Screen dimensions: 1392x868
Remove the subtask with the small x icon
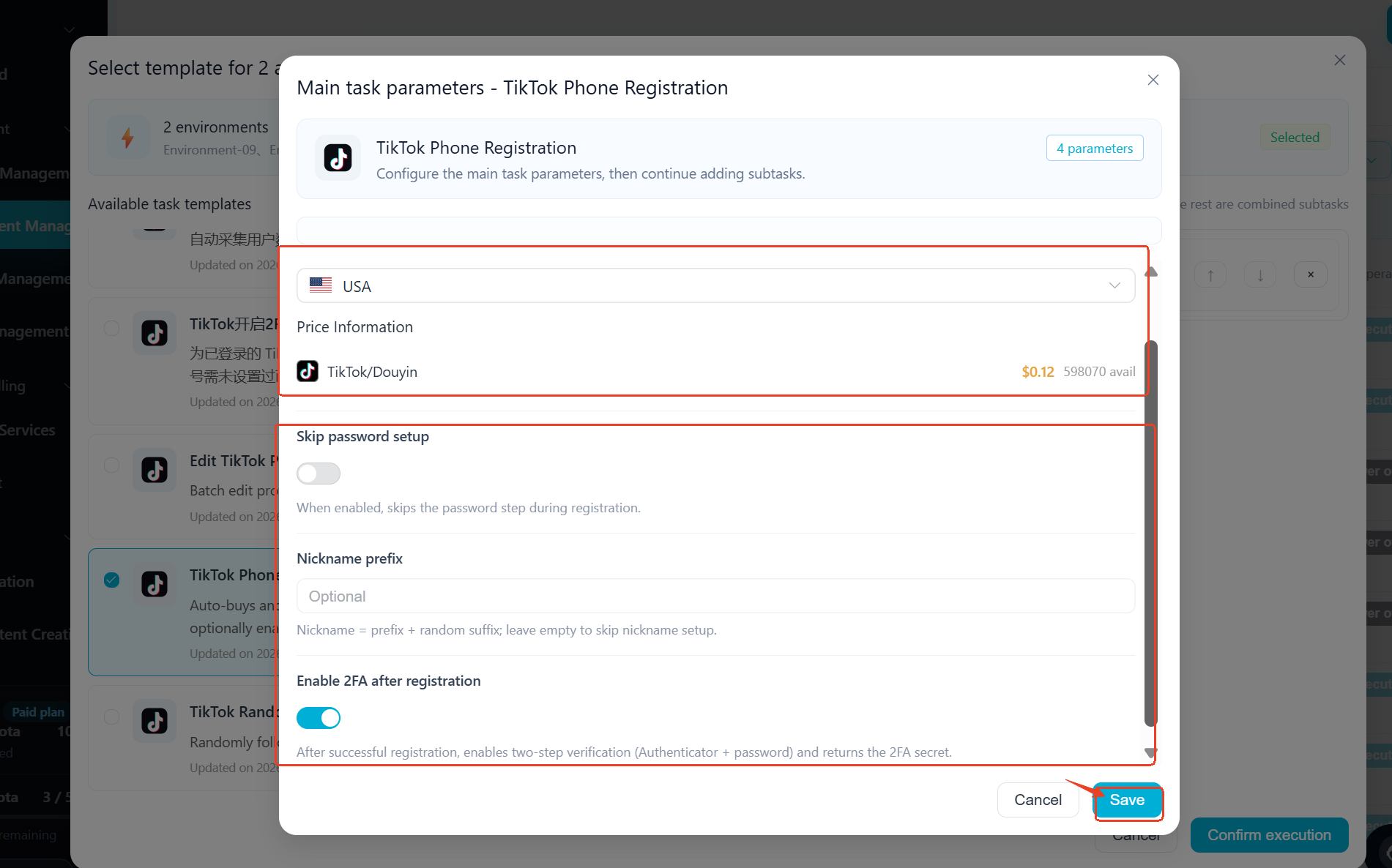click(1311, 275)
